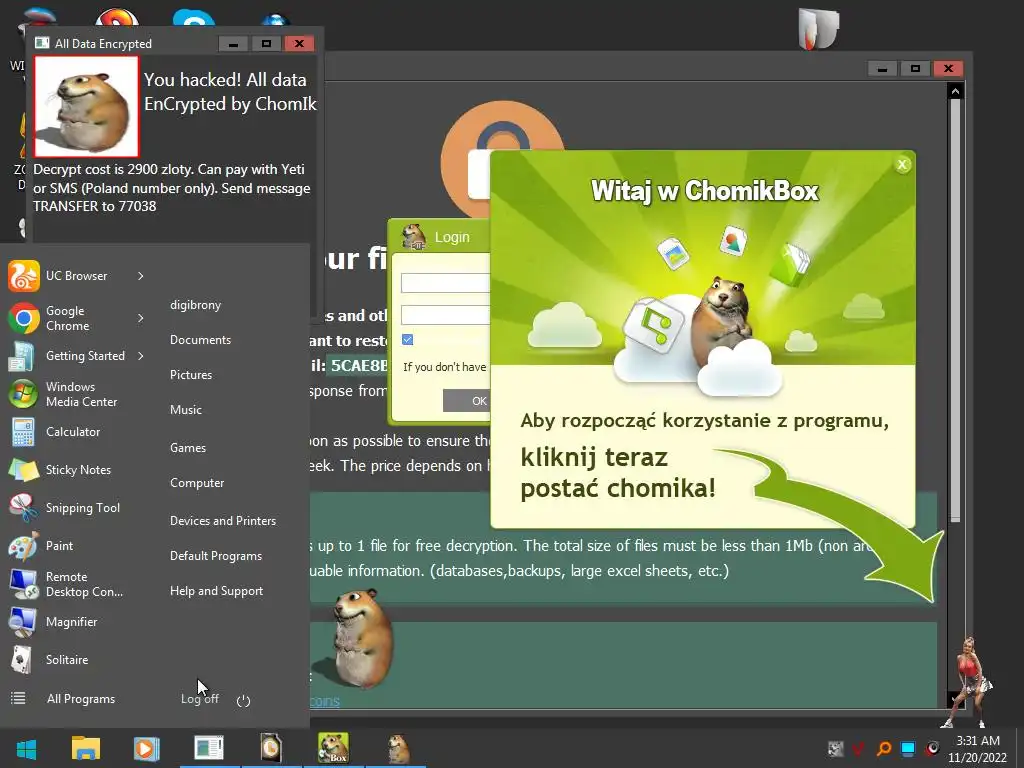The image size is (1024, 768).
Task: Click the red V tray icon
Action: click(x=859, y=748)
